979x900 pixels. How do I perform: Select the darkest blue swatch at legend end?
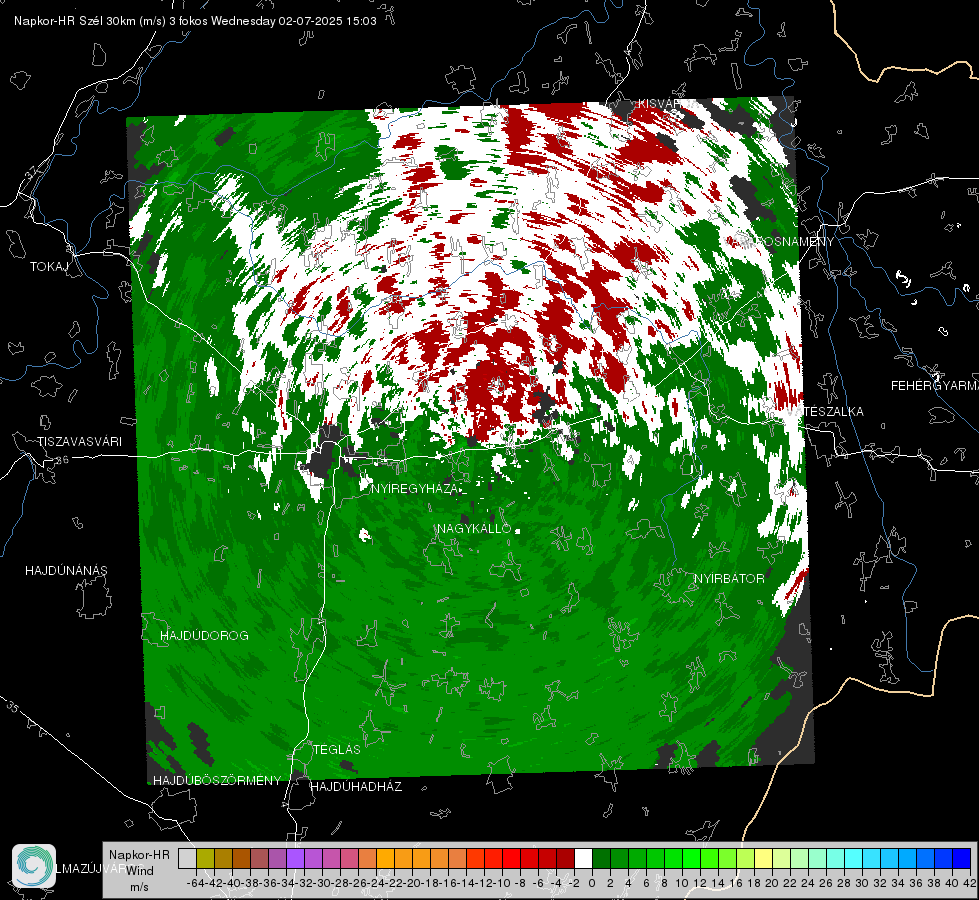click(962, 858)
